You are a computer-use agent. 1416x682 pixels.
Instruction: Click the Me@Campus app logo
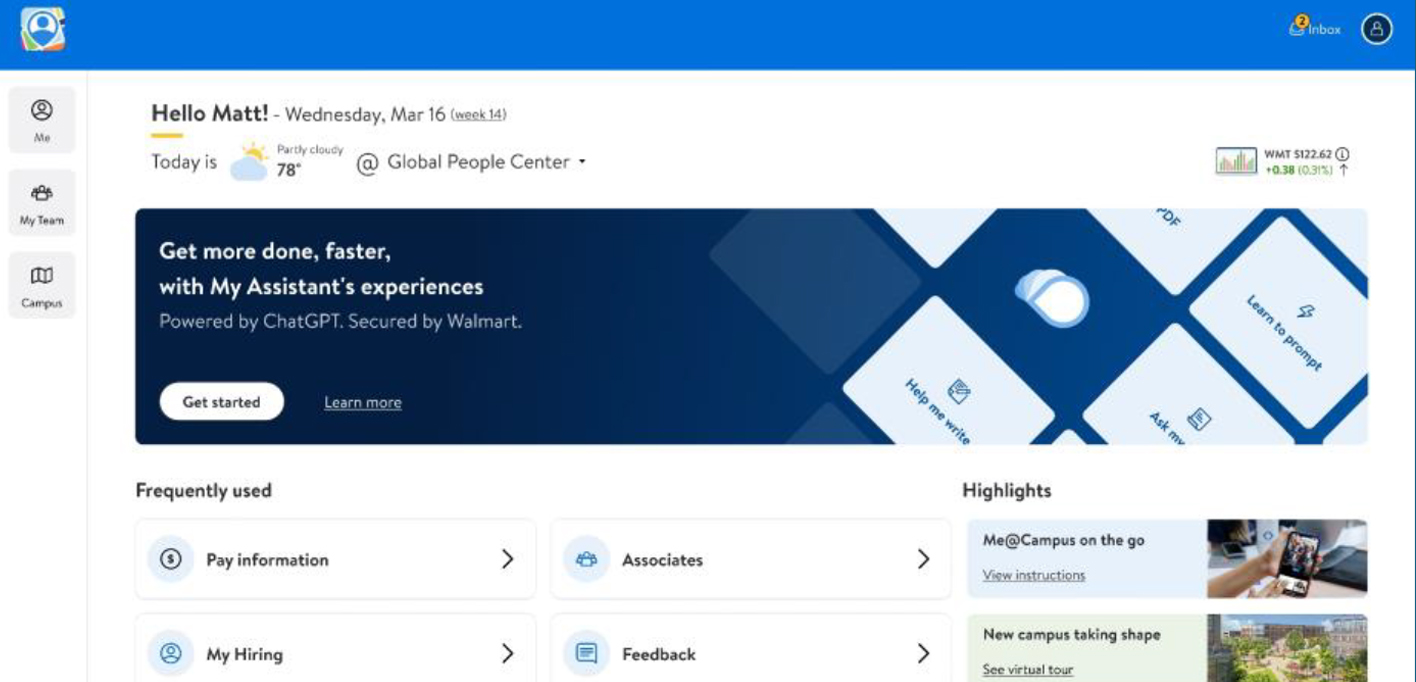click(x=42, y=29)
